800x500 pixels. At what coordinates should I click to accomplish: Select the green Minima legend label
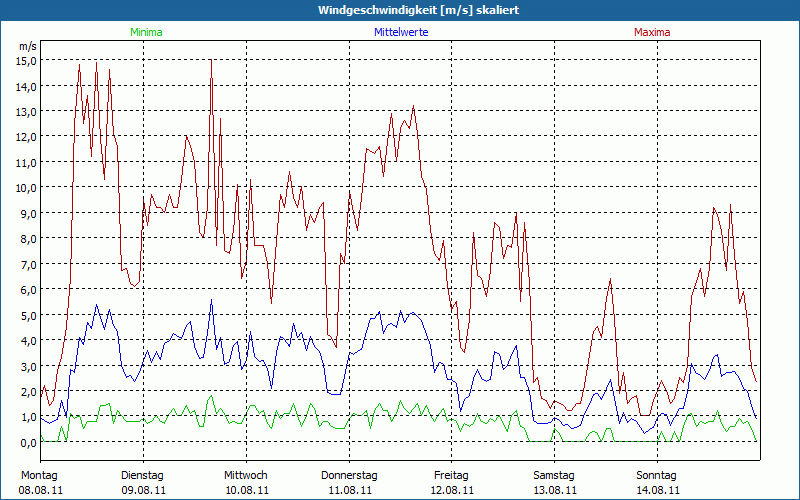pos(146,32)
